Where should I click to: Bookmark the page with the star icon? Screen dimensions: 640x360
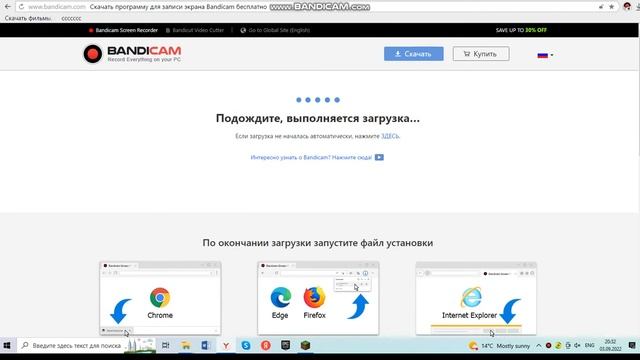pos(611,7)
